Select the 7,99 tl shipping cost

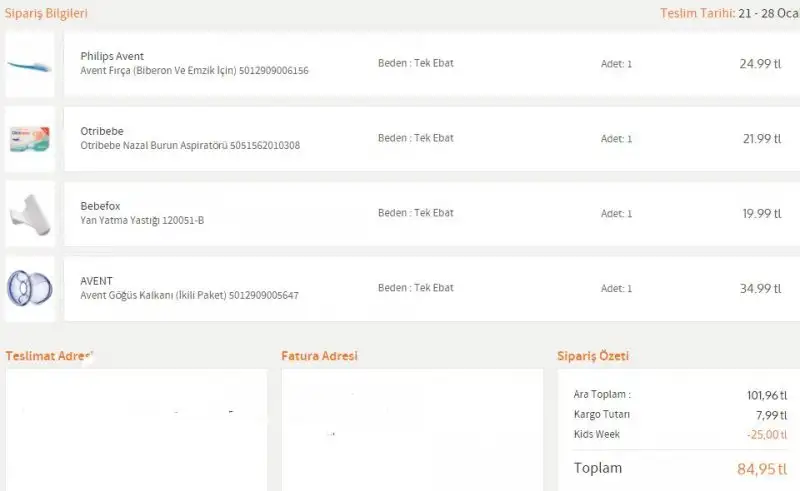point(771,415)
